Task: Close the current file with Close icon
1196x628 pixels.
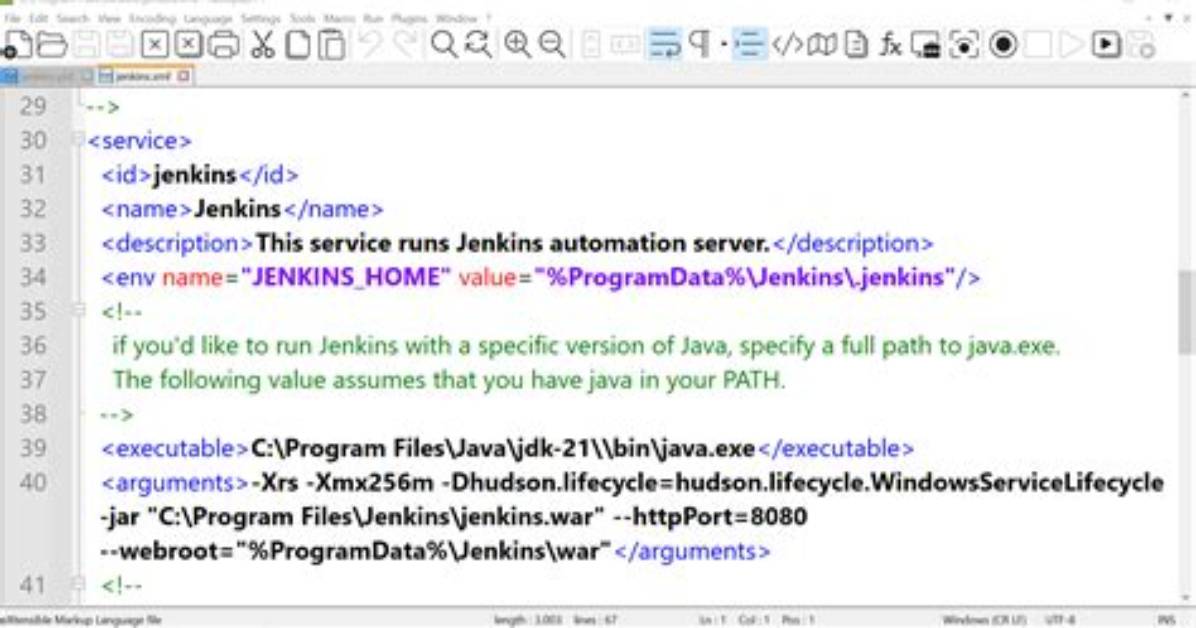Action: point(154,45)
